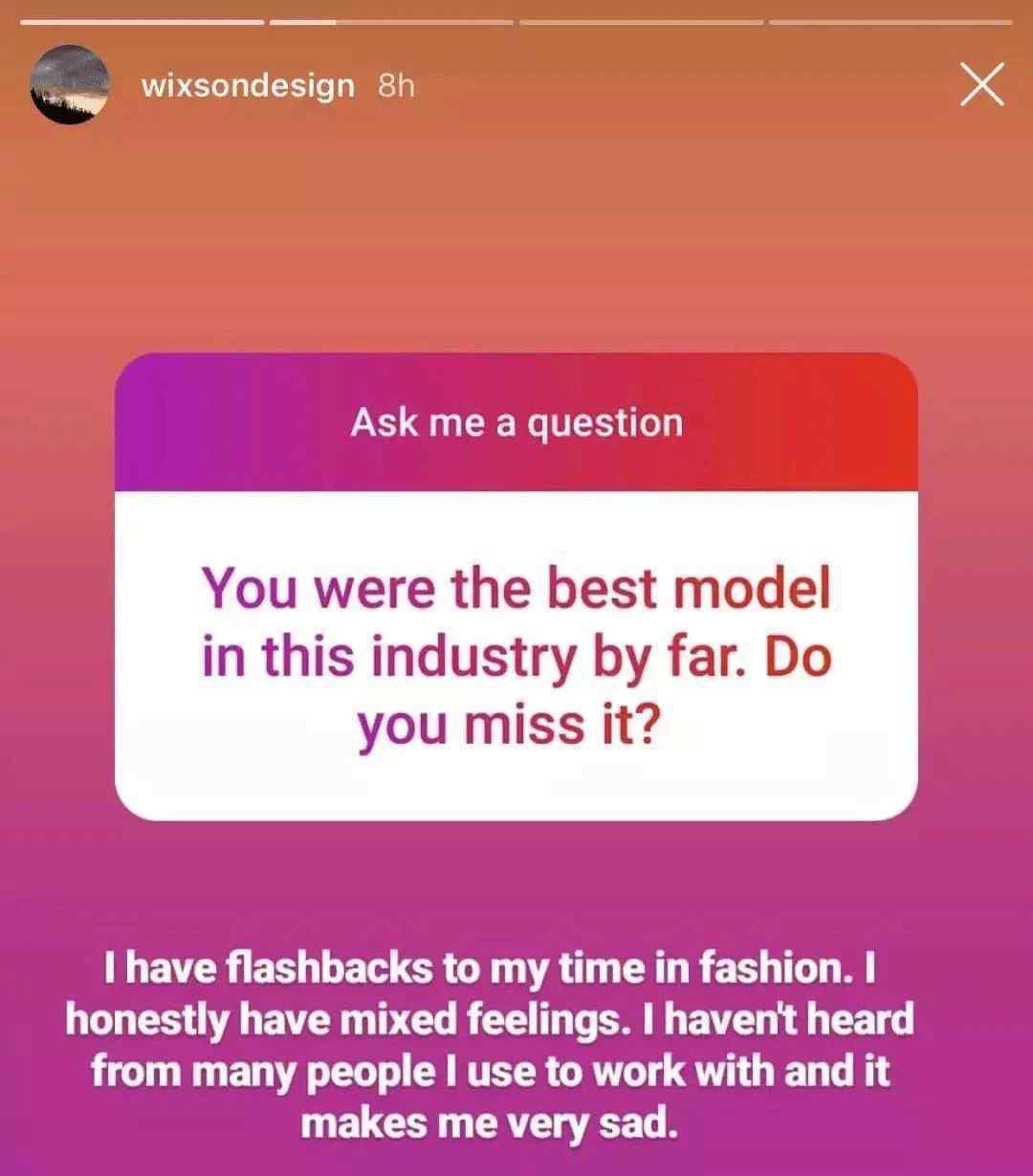The height and width of the screenshot is (1176, 1033).
Task: Tap the Ask me a question header
Action: click(x=516, y=423)
